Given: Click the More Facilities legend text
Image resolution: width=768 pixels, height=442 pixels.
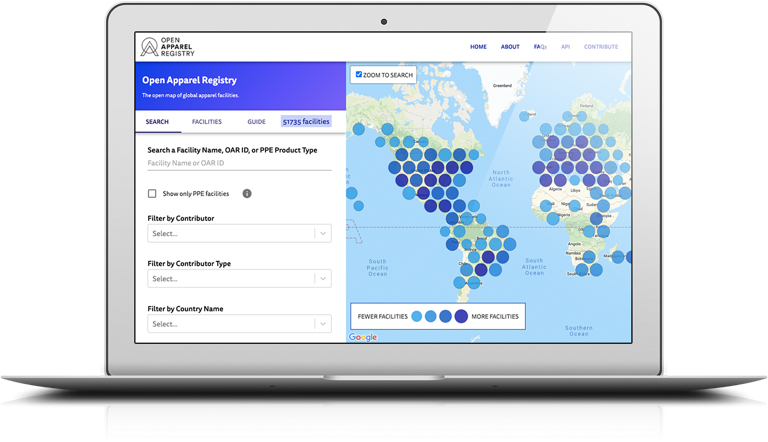Looking at the screenshot, I should 495,317.
